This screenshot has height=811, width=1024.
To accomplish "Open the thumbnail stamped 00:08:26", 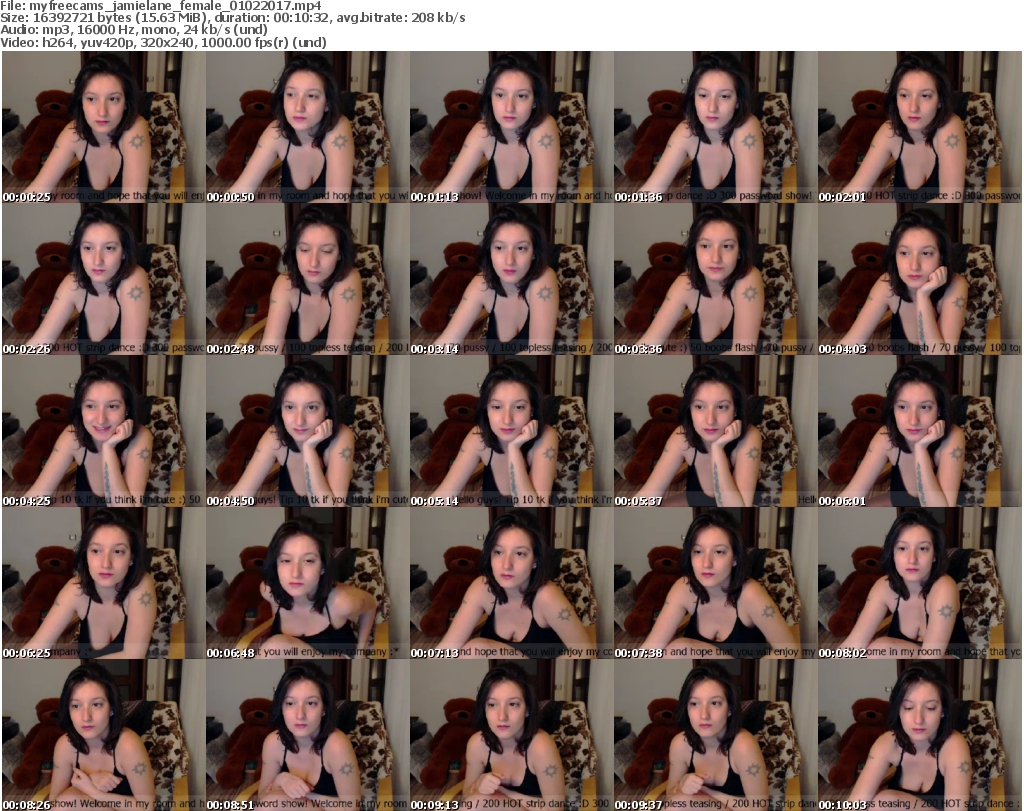I will pyautogui.click(x=104, y=736).
